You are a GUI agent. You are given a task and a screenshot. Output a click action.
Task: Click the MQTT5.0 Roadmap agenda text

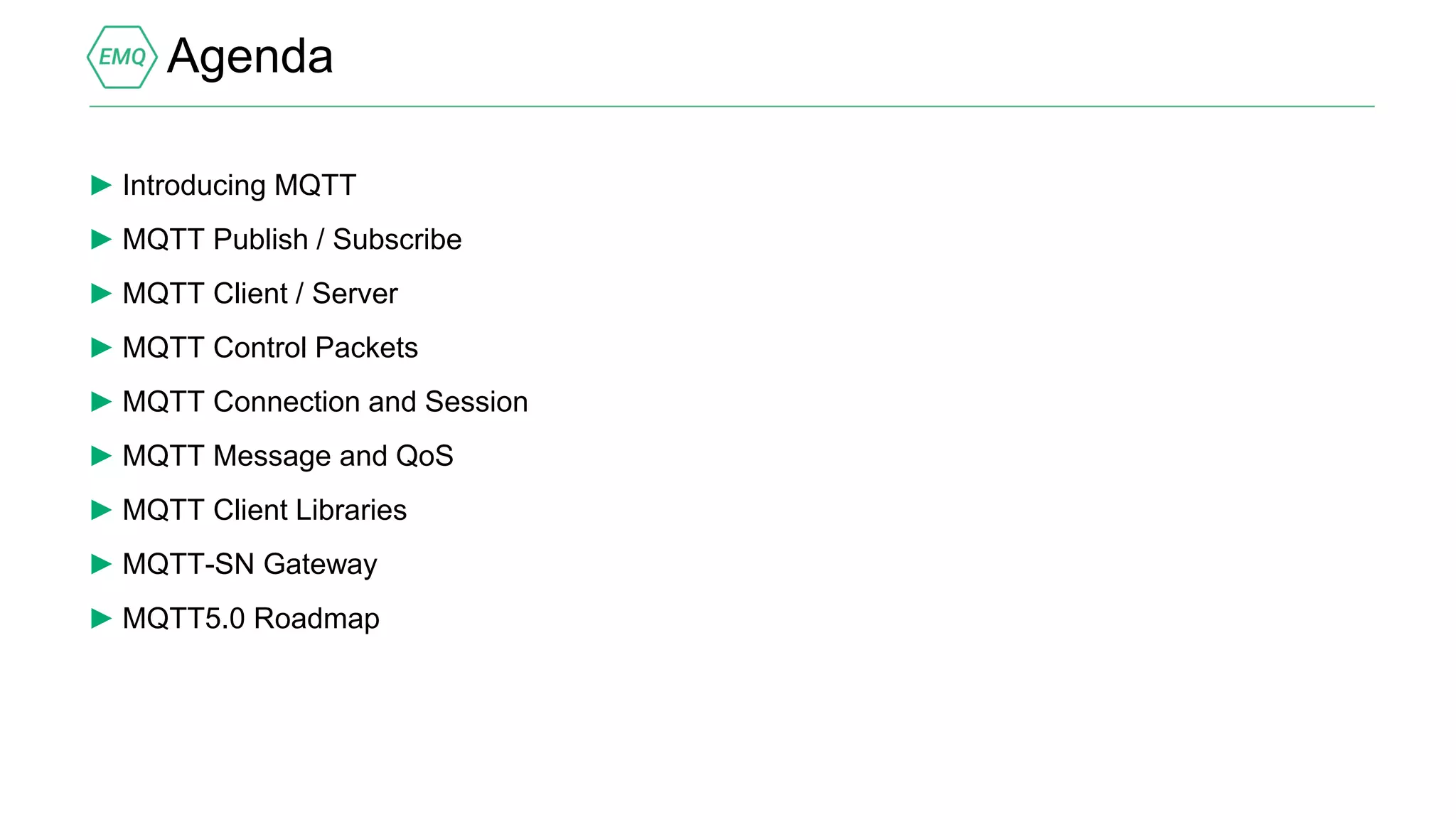click(250, 618)
